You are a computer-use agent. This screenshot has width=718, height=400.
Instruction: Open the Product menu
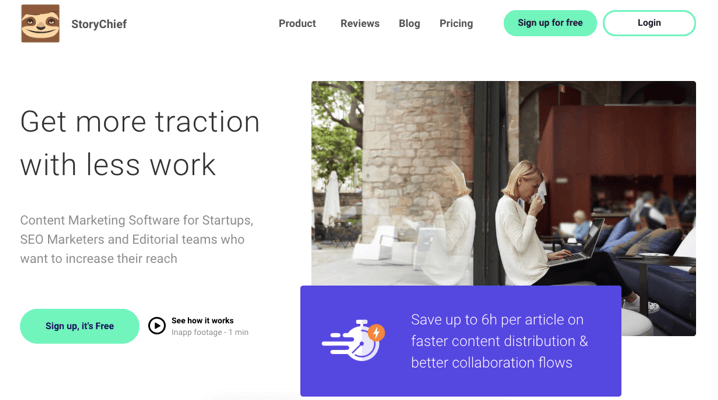[x=297, y=23]
